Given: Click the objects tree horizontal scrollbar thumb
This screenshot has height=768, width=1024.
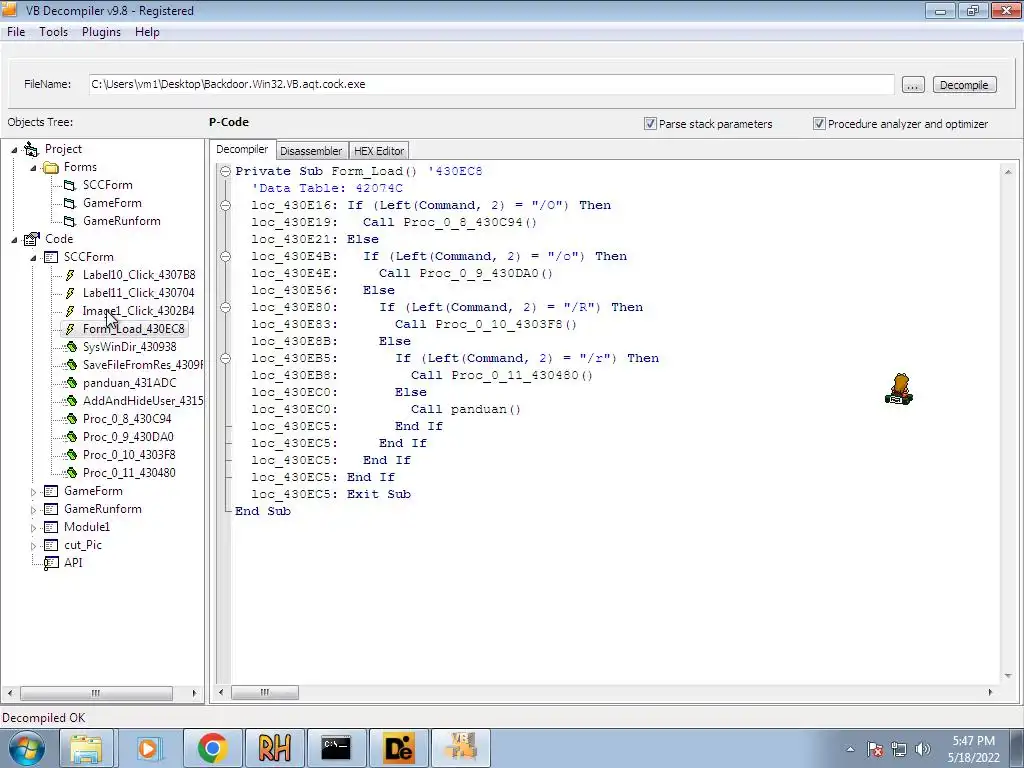Looking at the screenshot, I should coord(96,693).
